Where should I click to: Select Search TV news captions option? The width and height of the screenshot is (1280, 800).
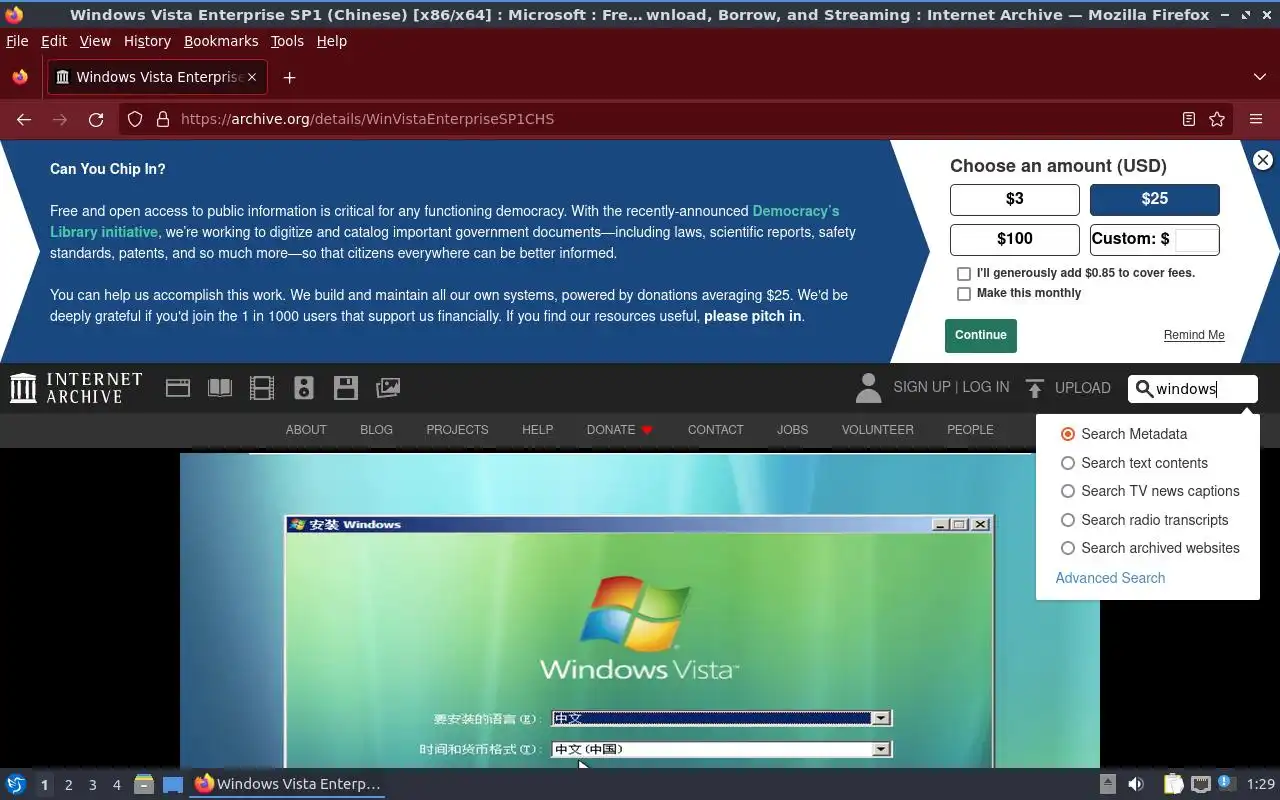(x=1068, y=491)
